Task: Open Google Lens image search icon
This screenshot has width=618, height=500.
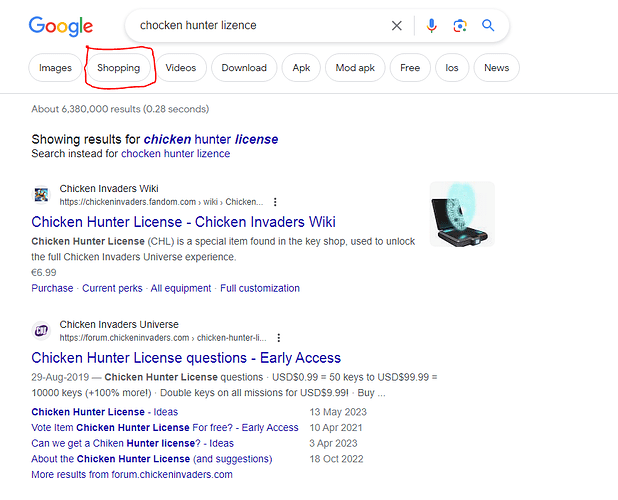Action: (459, 25)
